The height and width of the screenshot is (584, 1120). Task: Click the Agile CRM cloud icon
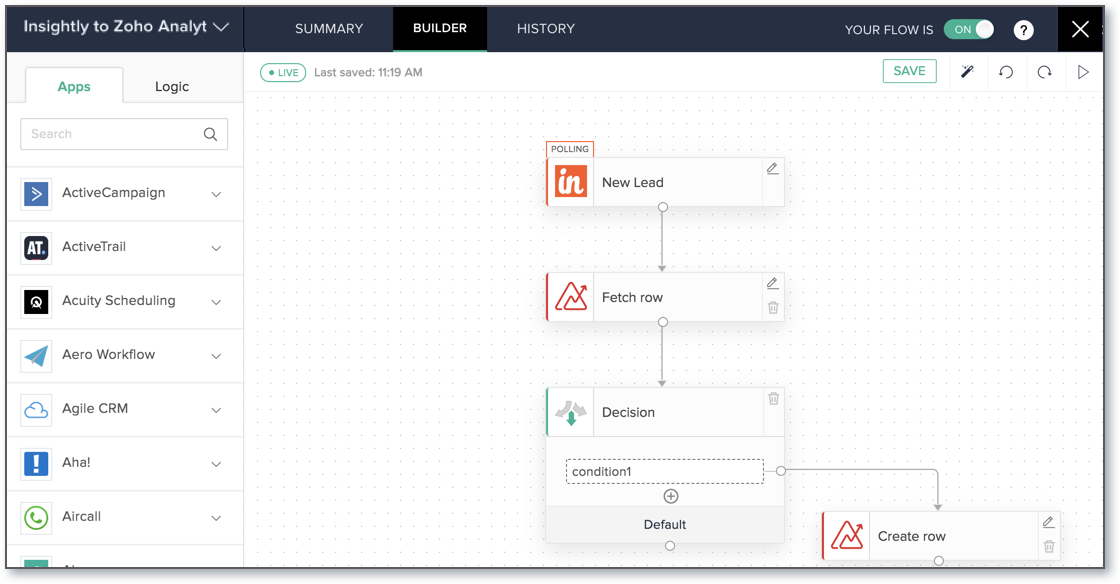coord(36,410)
